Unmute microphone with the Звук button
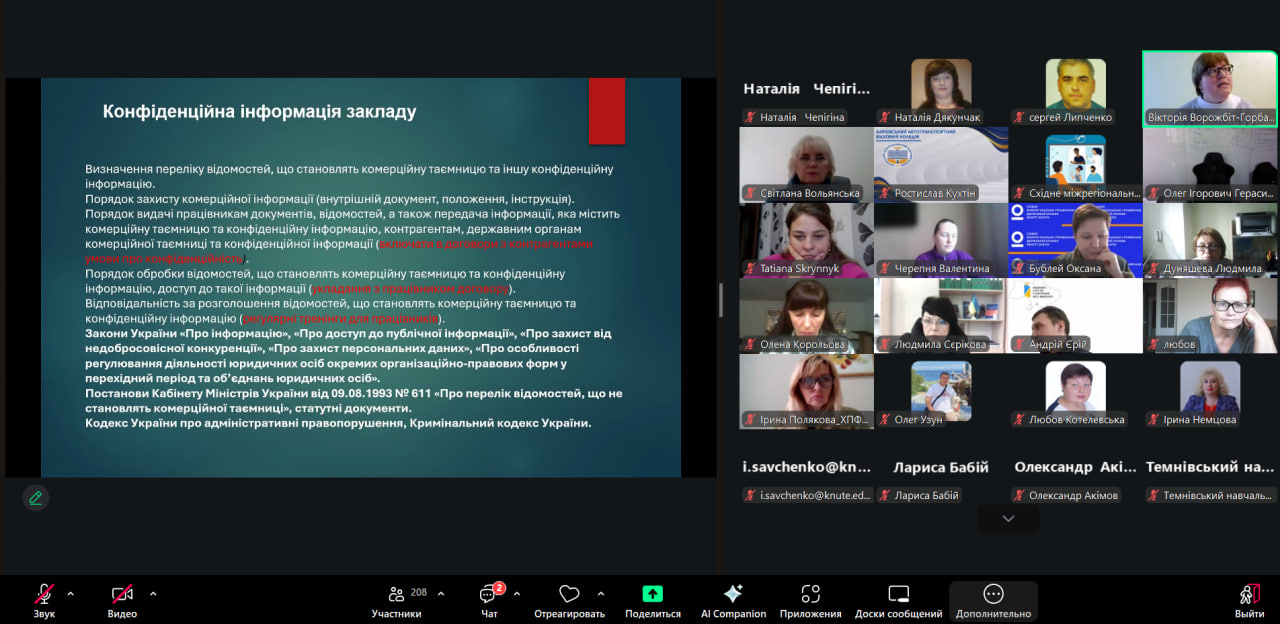Image resolution: width=1280 pixels, height=624 pixels. coord(44,594)
